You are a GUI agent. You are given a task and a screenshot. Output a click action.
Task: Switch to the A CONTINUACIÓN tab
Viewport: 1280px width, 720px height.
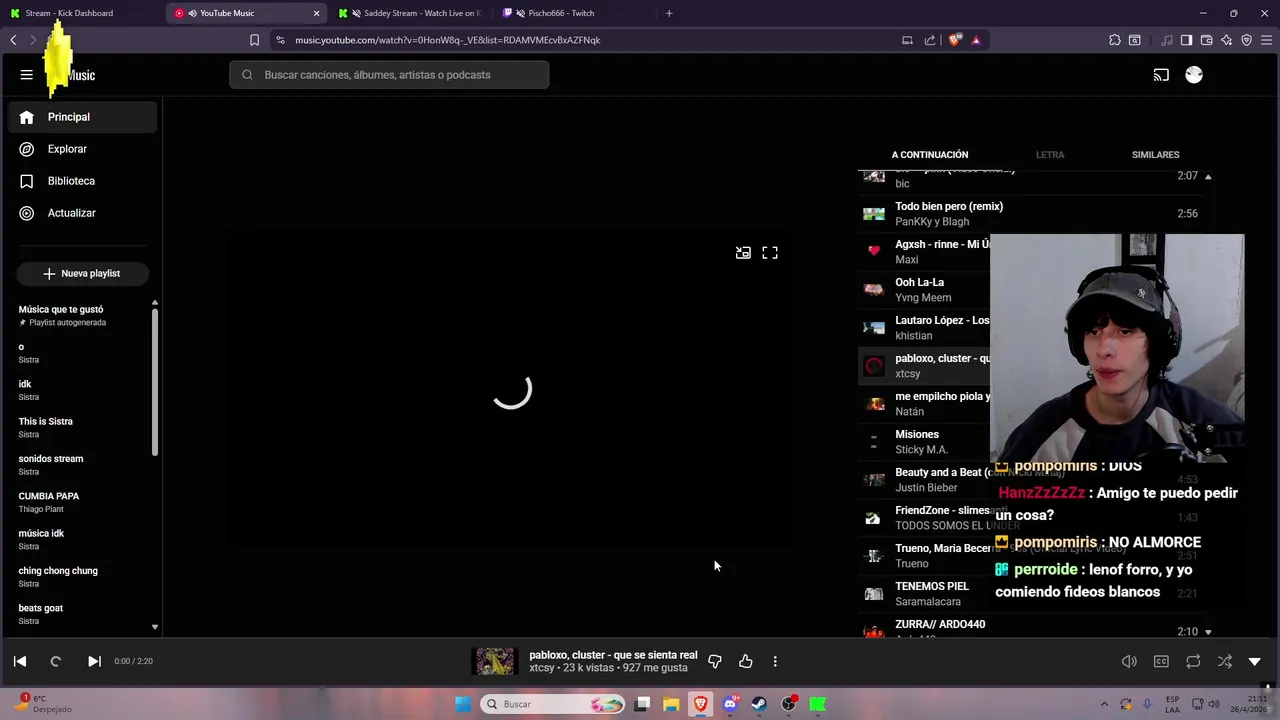click(930, 155)
